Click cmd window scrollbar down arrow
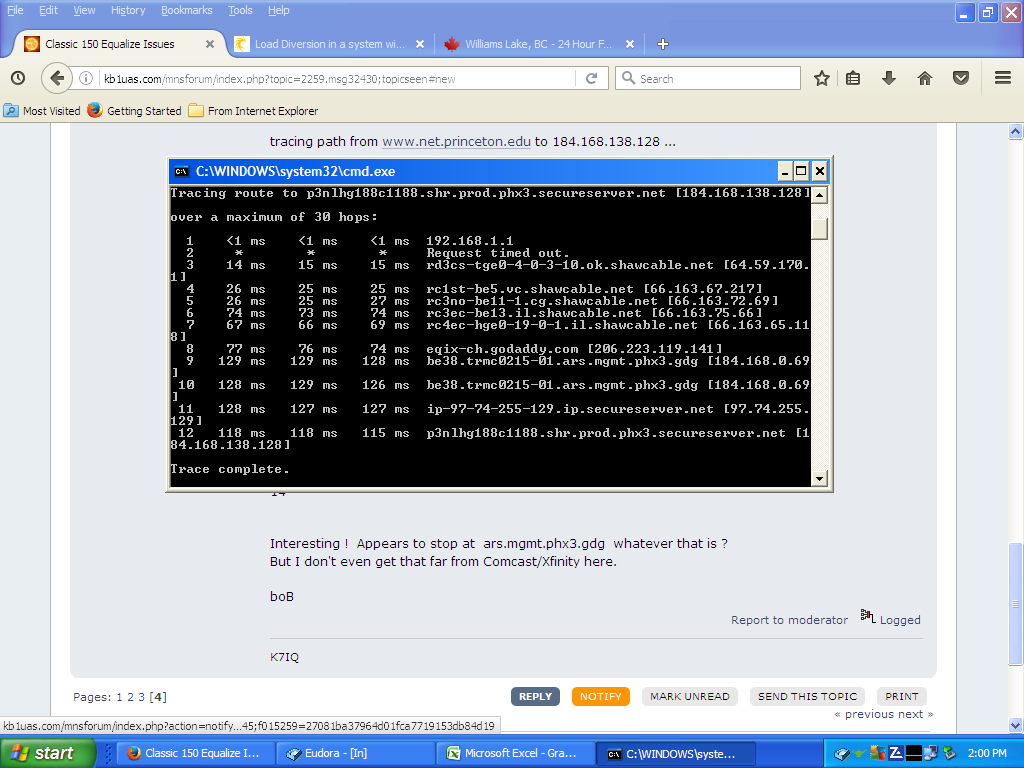 (x=820, y=479)
